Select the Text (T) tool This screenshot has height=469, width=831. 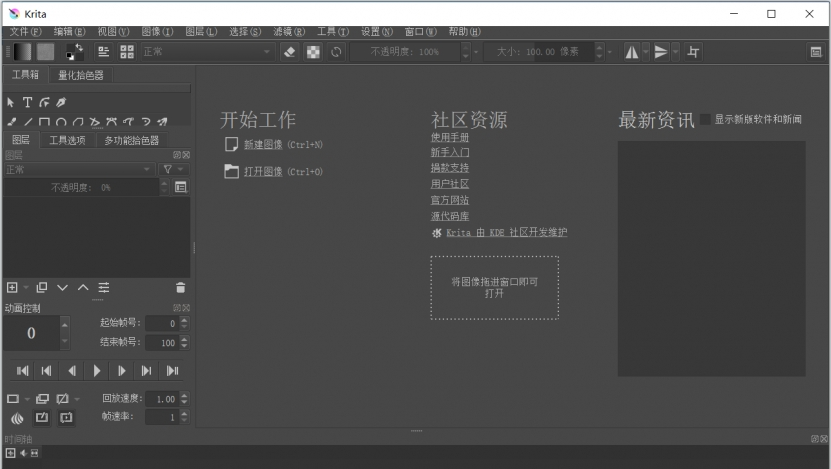pyautogui.click(x=28, y=102)
